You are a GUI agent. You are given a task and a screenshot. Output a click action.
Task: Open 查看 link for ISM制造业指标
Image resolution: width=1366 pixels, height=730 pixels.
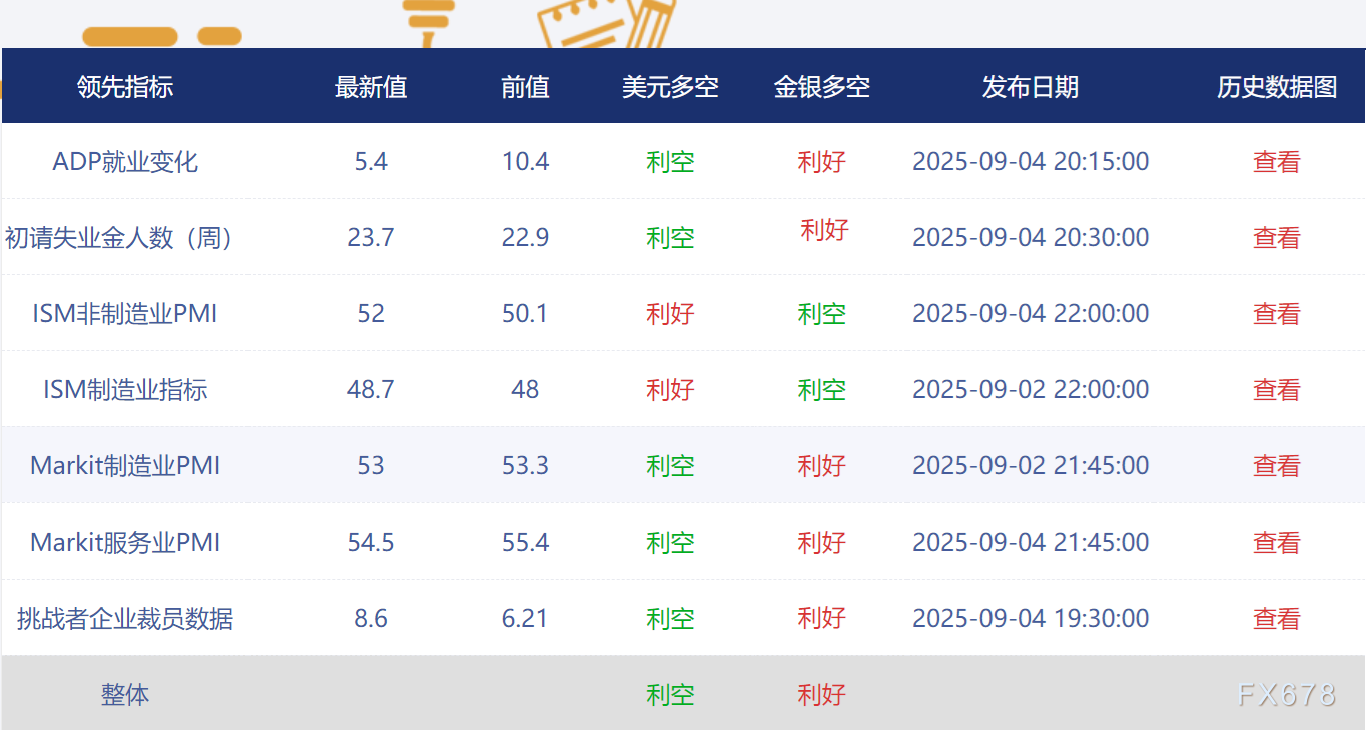[1277, 389]
